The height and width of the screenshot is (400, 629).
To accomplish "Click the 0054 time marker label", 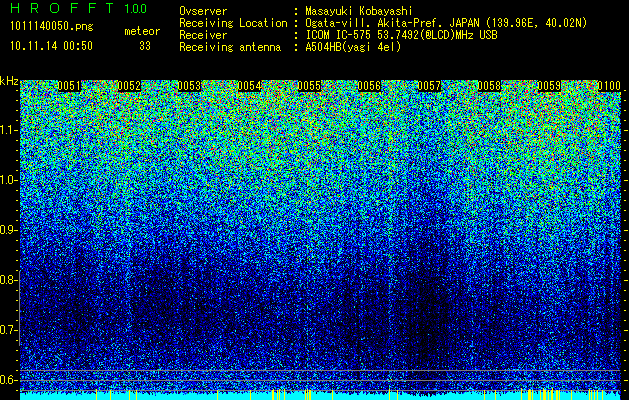I will (x=249, y=86).
